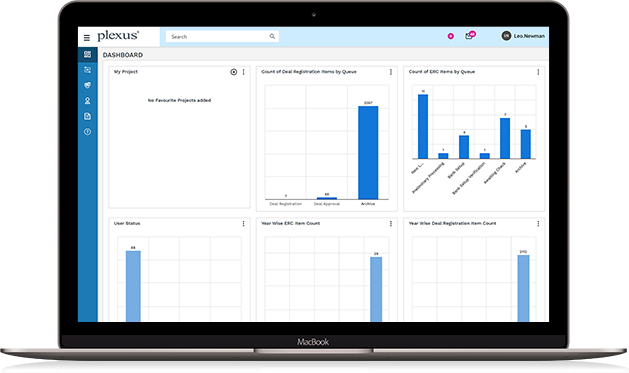This screenshot has height=373, width=629.
Task: Open the hamburger menu beside Plexus logo
Action: (87, 38)
